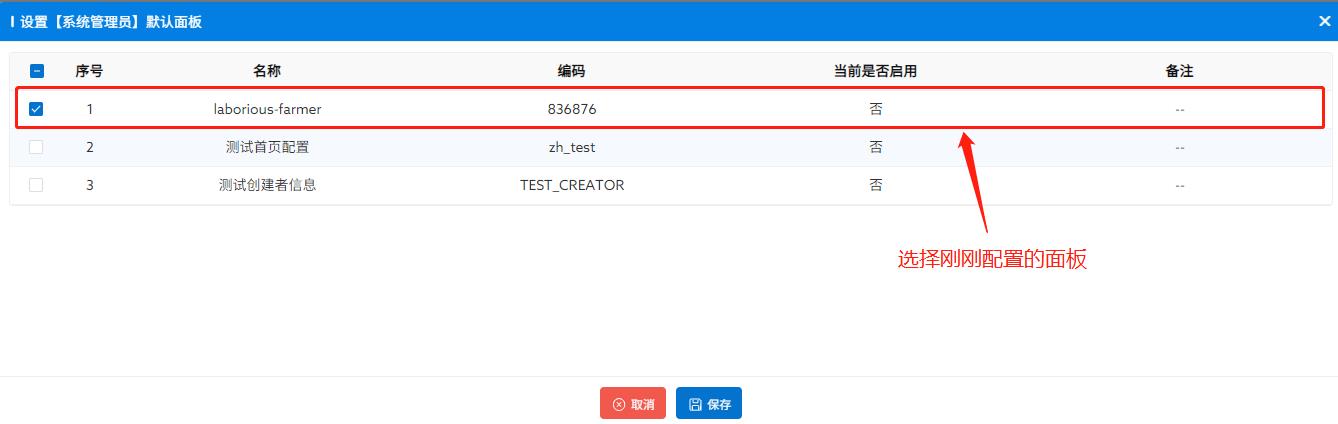The image size is (1338, 424).
Task: Click sequence number 3 cell
Action: coord(89,185)
